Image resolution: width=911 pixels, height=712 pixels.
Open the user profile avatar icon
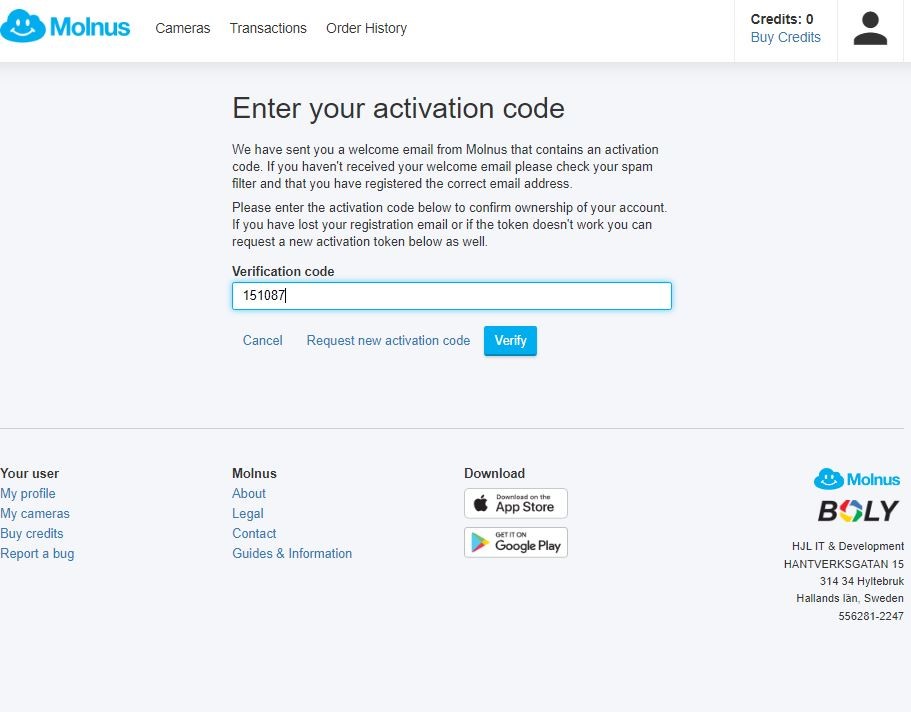870,29
